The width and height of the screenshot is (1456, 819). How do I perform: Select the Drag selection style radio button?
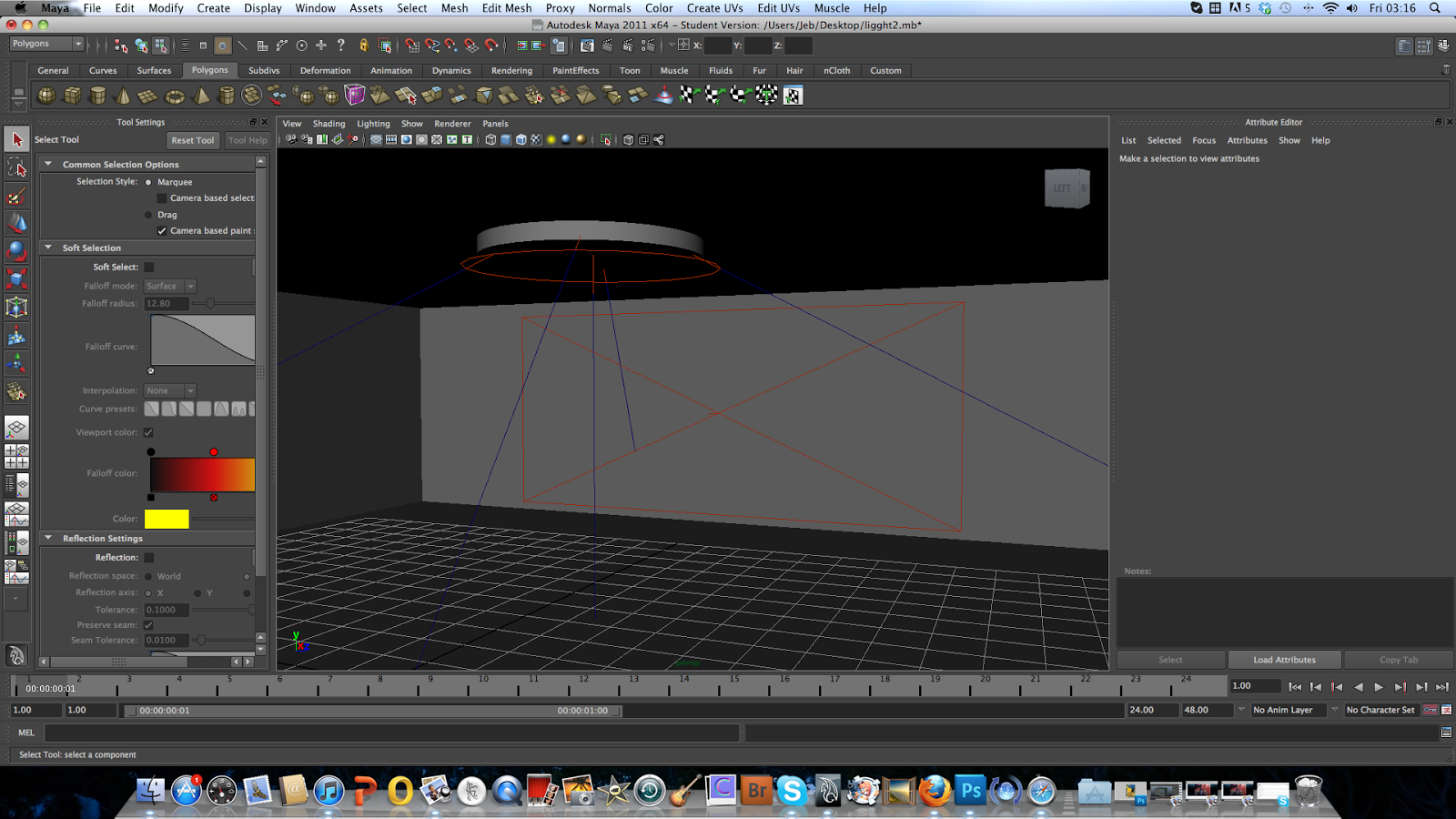[x=148, y=215]
